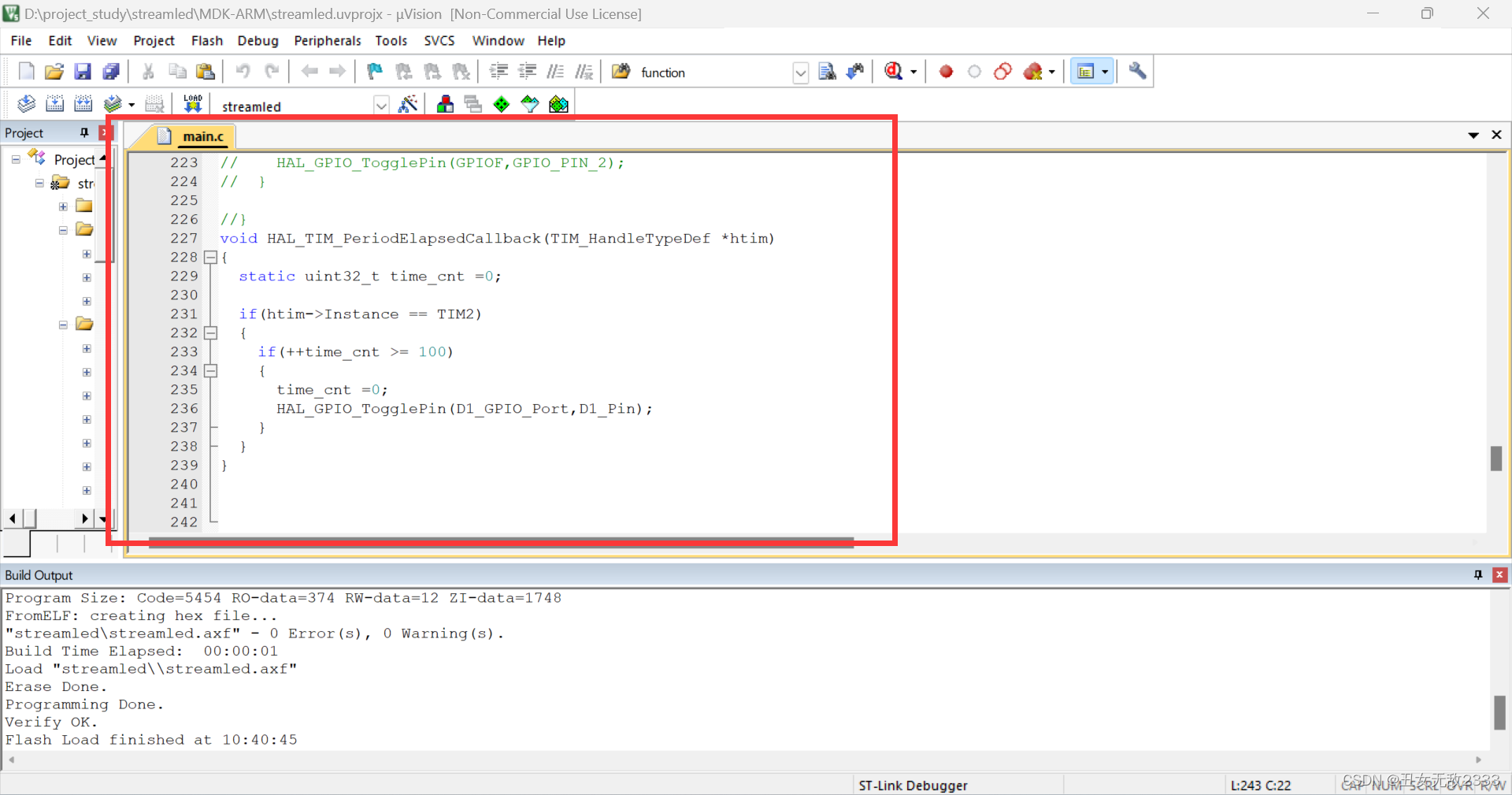Open the 'streamled' target selection dropdown
This screenshot has height=795, width=1512.
click(x=381, y=105)
